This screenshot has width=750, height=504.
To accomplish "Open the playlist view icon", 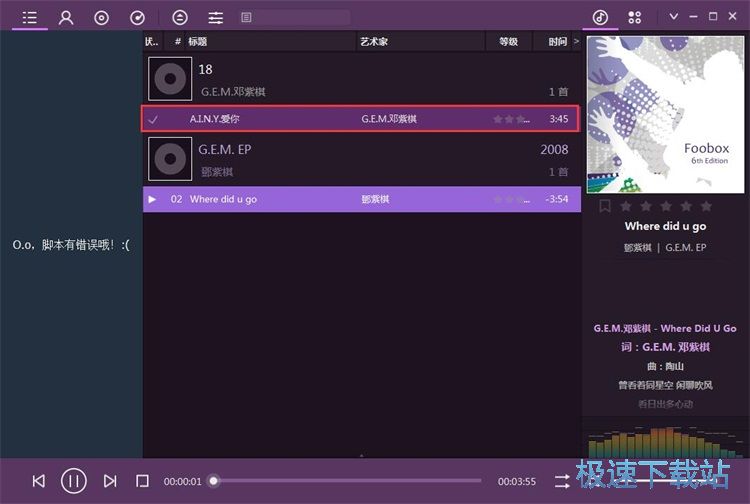I will tap(30, 18).
